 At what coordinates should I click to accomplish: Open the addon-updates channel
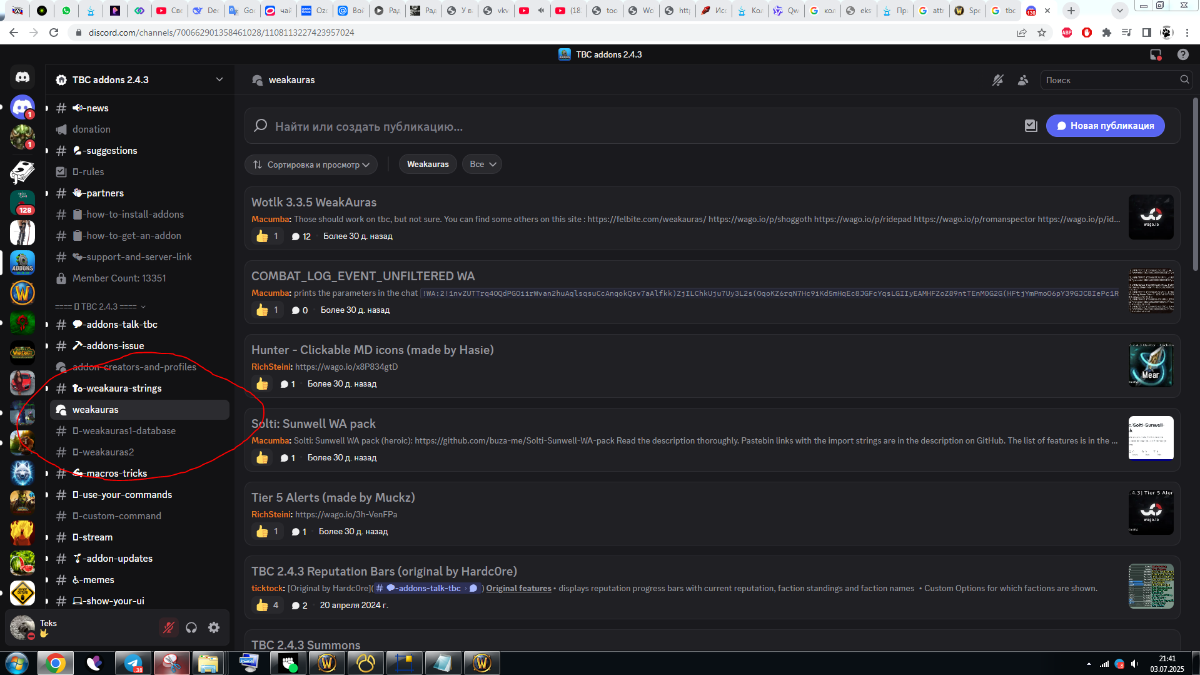140,559
